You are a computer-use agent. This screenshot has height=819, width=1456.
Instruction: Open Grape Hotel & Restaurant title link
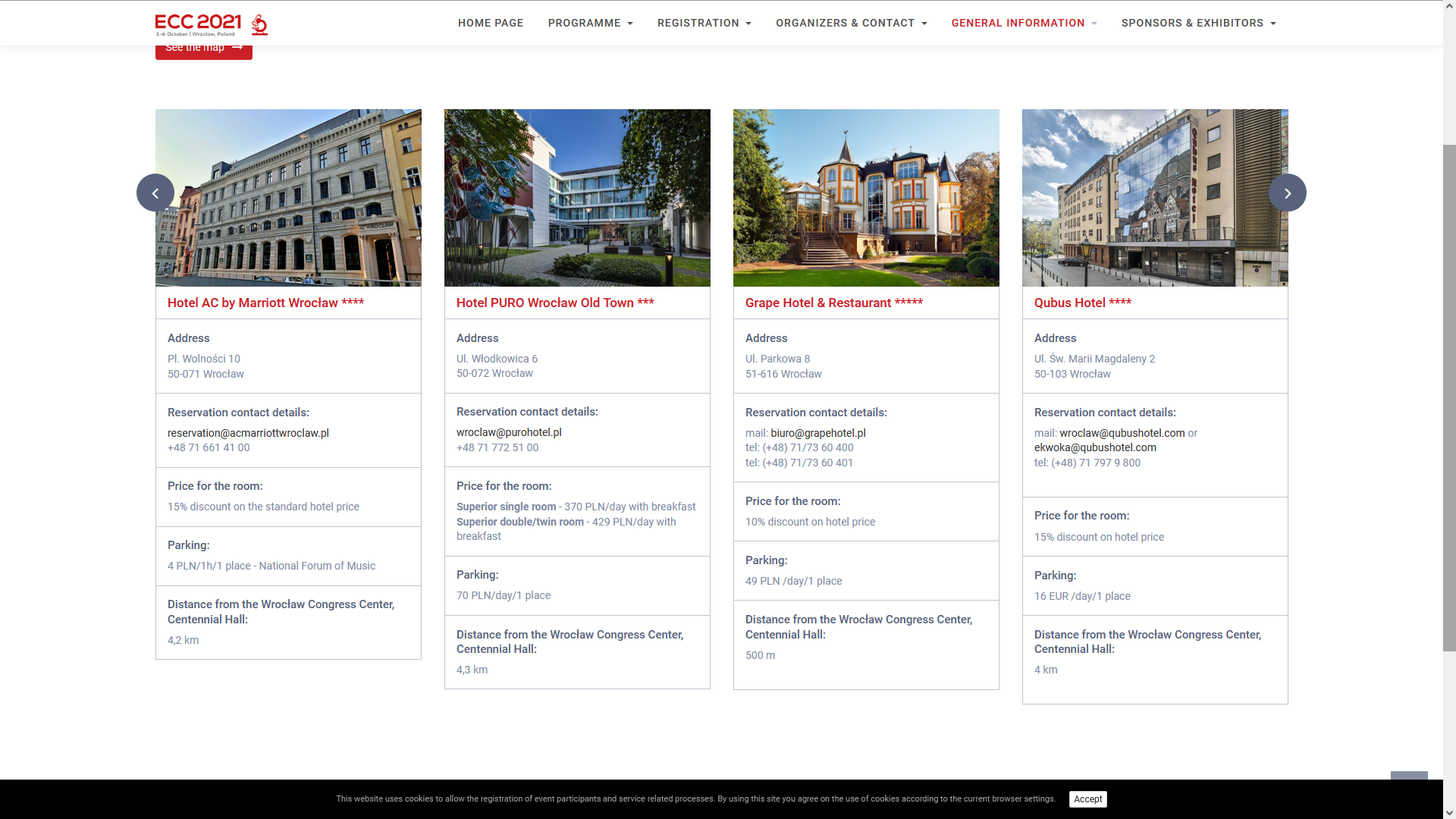[x=833, y=303]
